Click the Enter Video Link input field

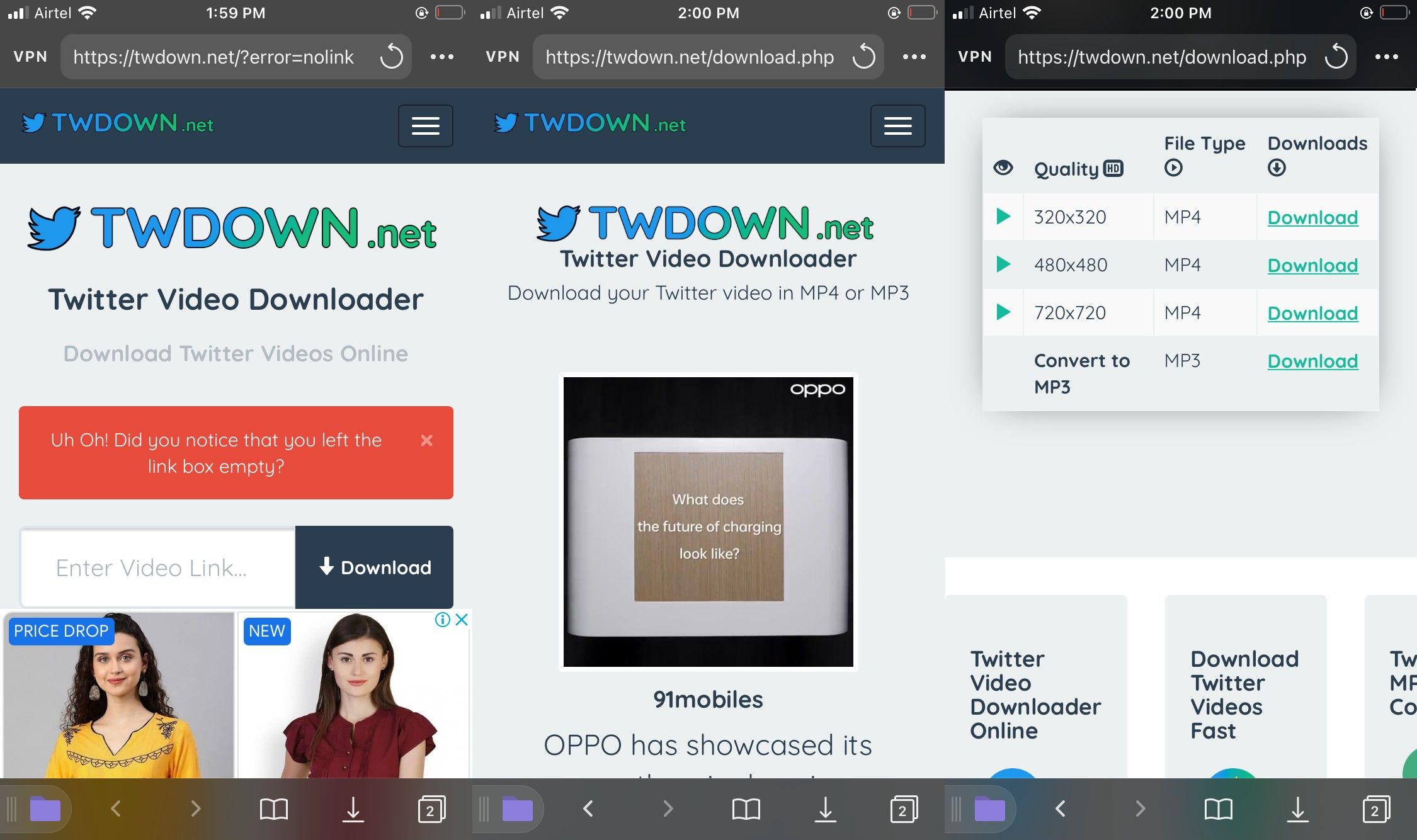(x=155, y=567)
